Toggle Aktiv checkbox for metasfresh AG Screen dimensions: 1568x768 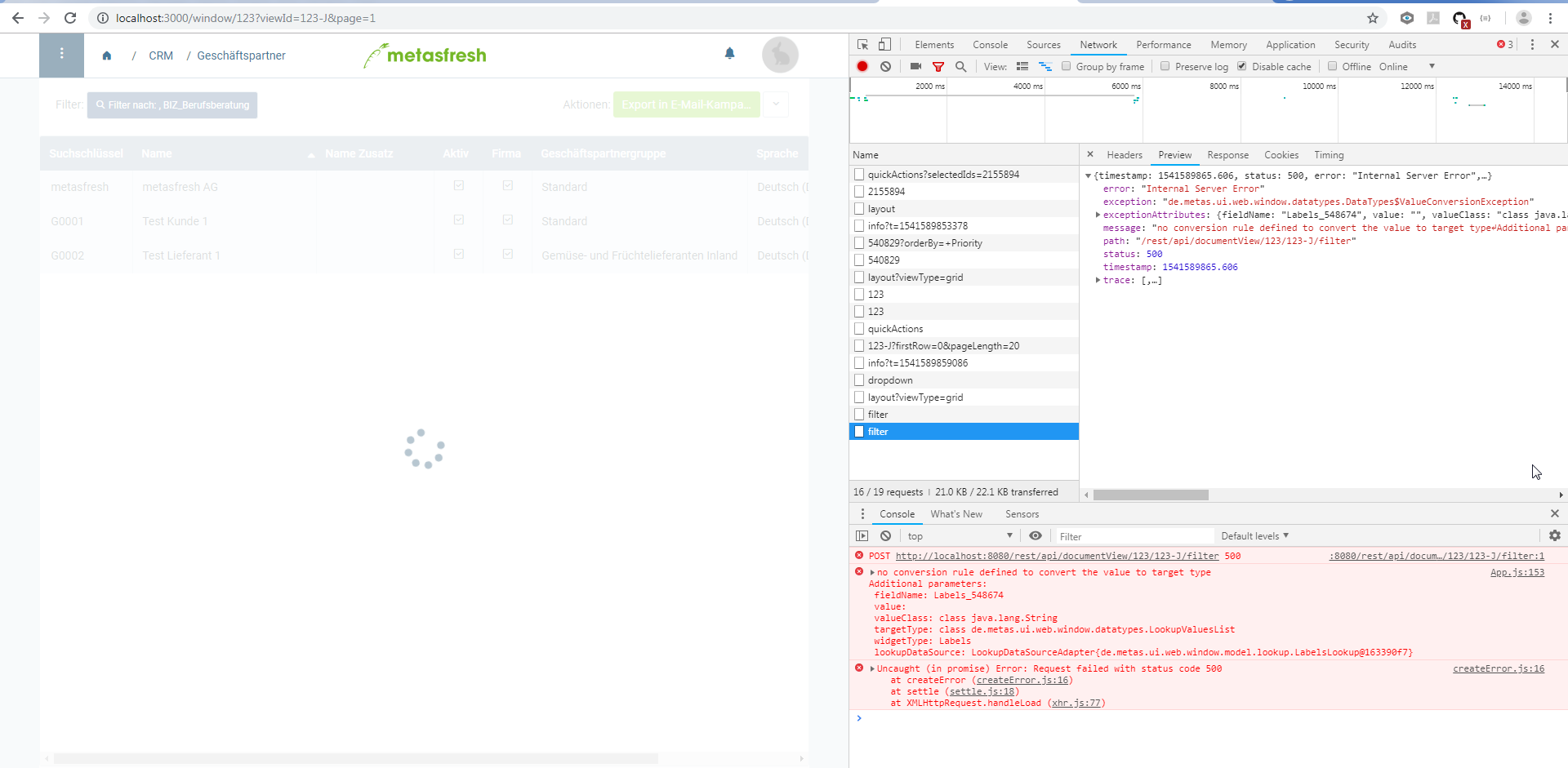[459, 185]
